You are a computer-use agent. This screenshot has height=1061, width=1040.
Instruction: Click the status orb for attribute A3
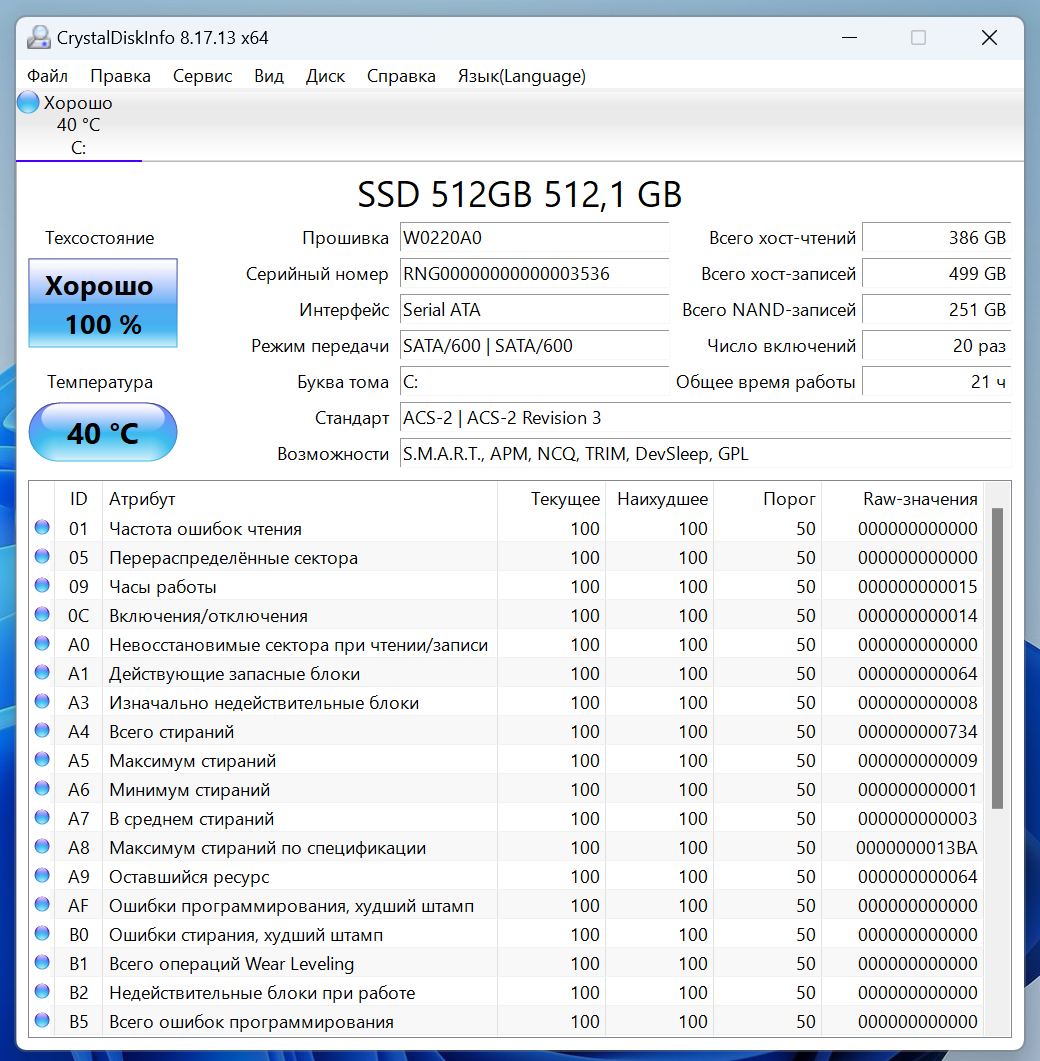click(42, 701)
